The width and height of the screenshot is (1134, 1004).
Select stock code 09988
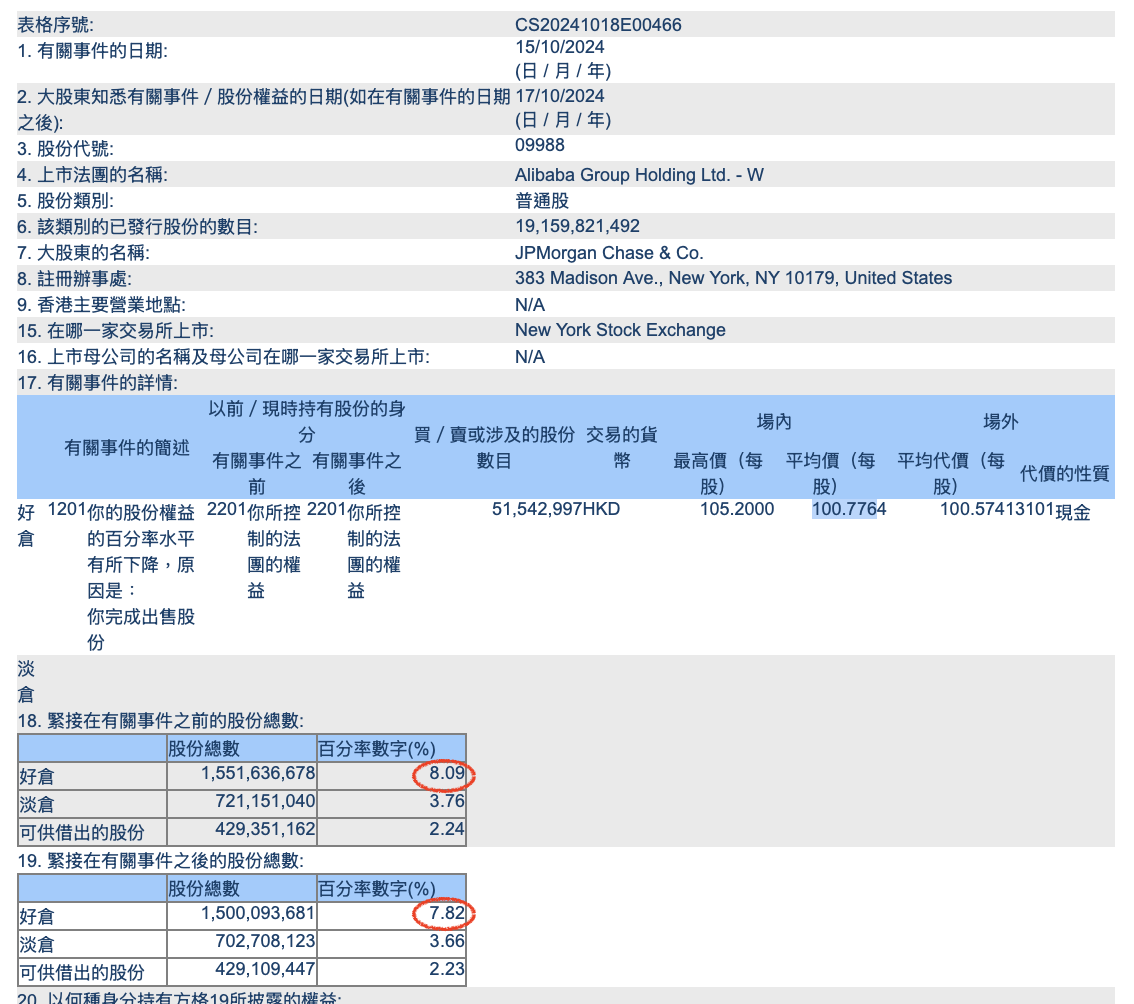tap(540, 145)
